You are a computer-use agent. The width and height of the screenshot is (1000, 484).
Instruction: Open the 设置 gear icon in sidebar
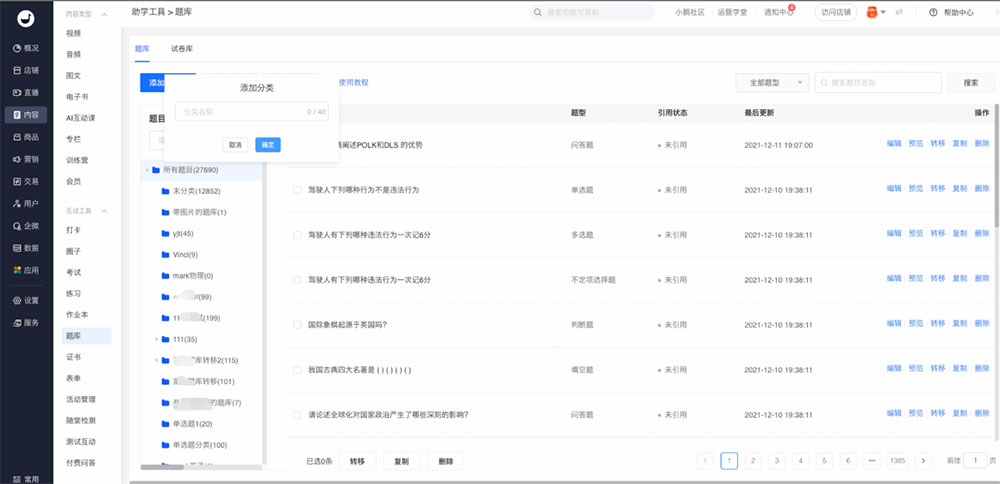pyautogui.click(x=17, y=300)
